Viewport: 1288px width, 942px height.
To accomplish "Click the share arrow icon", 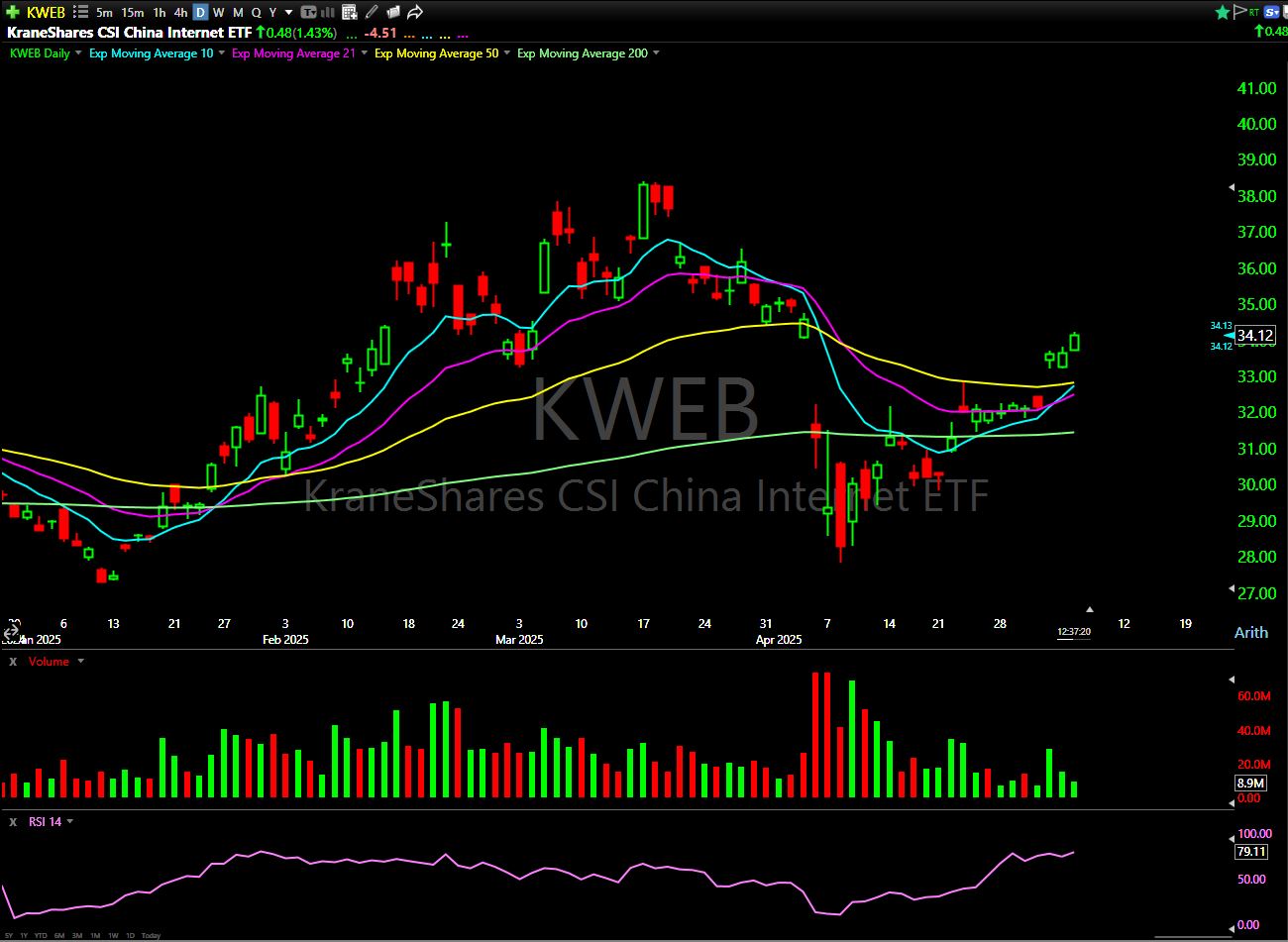I will 415,12.
